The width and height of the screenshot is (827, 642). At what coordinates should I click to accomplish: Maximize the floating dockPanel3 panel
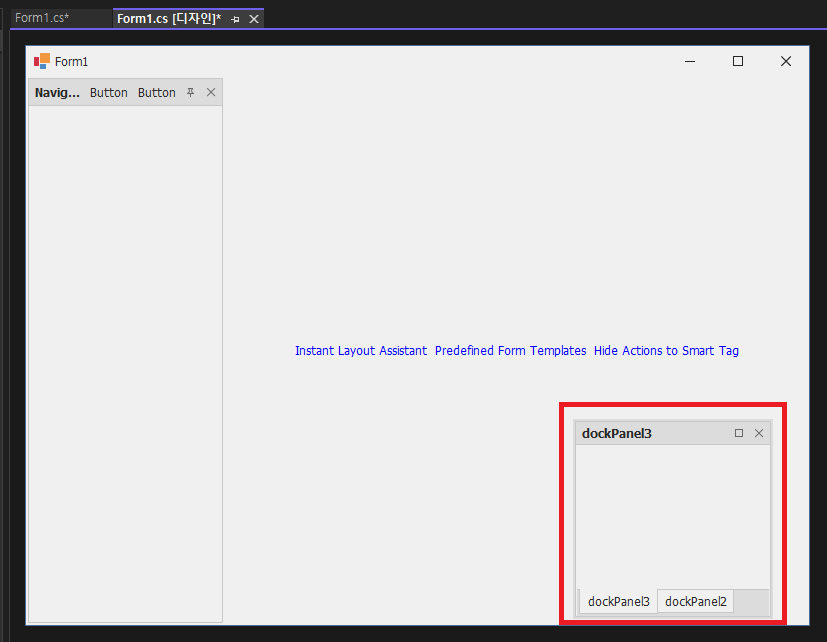(739, 433)
